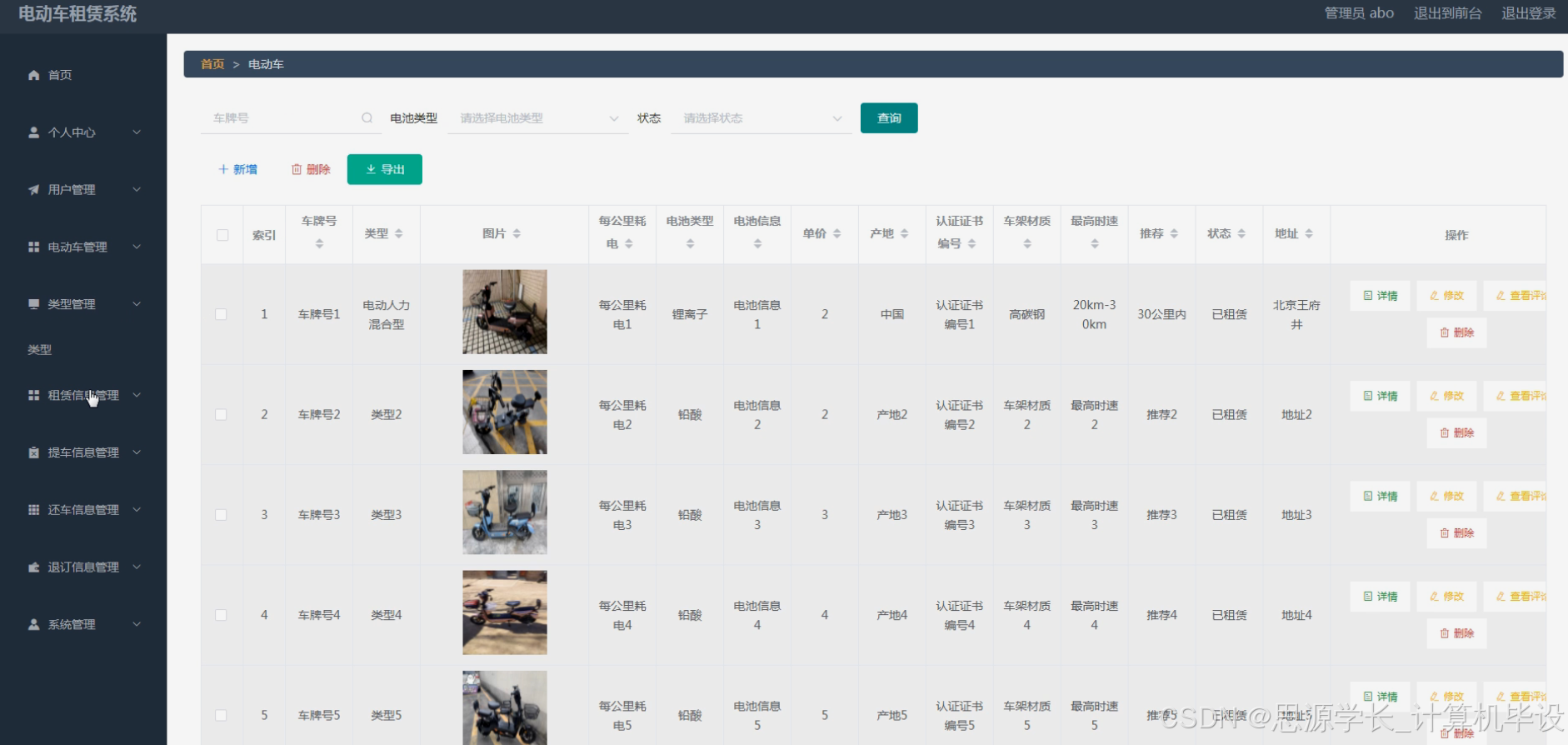Click the user icon beside 系统管理
This screenshot has height=745, width=1568.
[33, 624]
